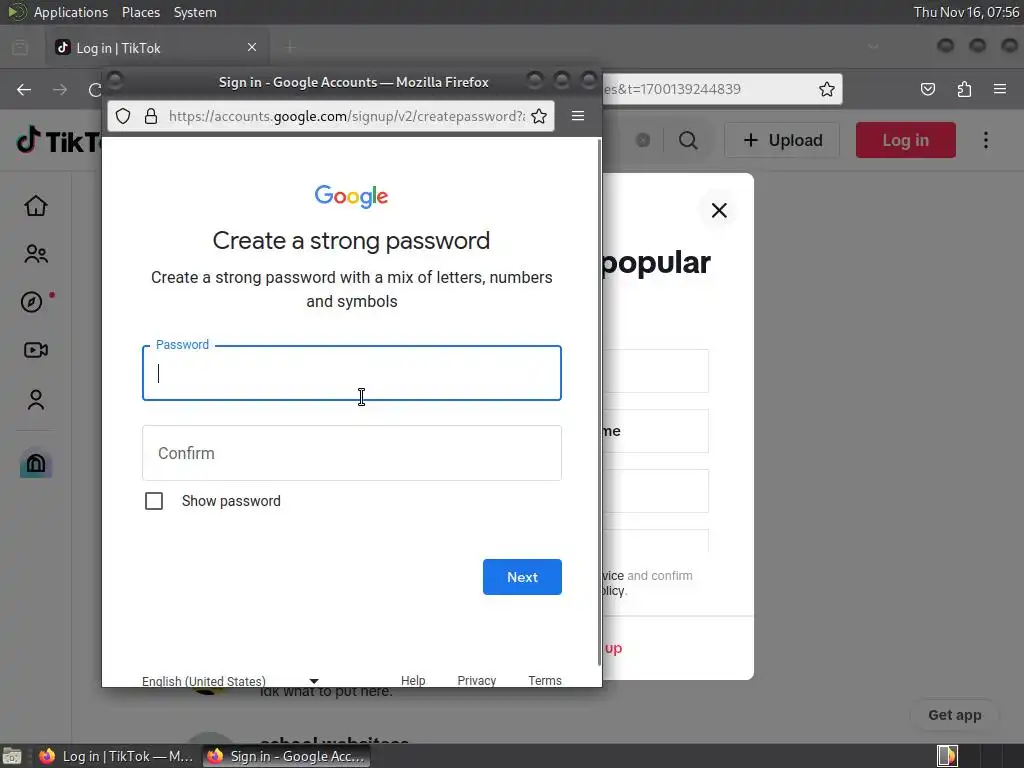Open the LIVE video camera icon
The height and width of the screenshot is (768, 1024).
click(36, 350)
